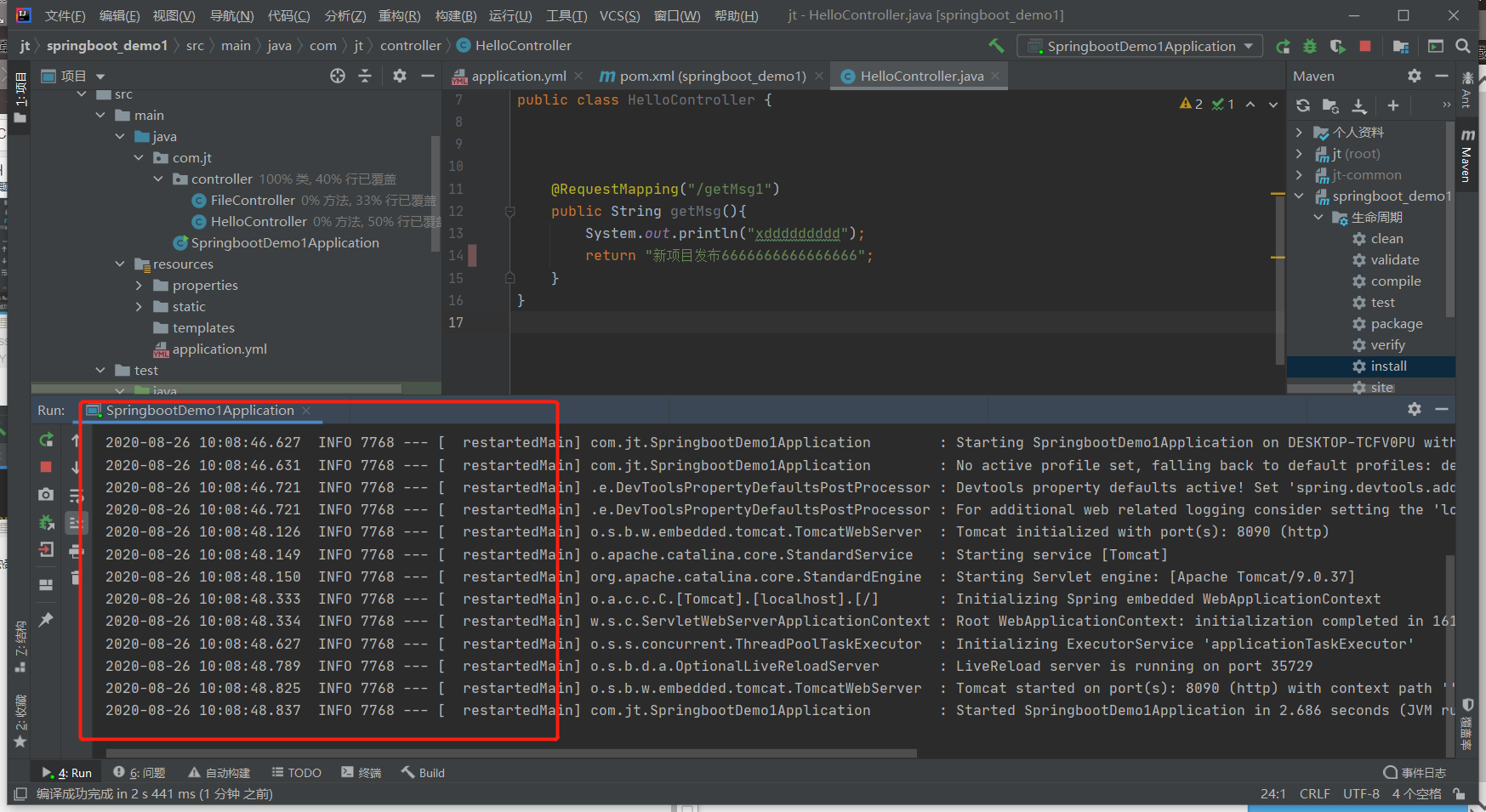Viewport: 1486px width, 812px height.
Task: Collapse the com.jt package node
Action: pos(139,157)
